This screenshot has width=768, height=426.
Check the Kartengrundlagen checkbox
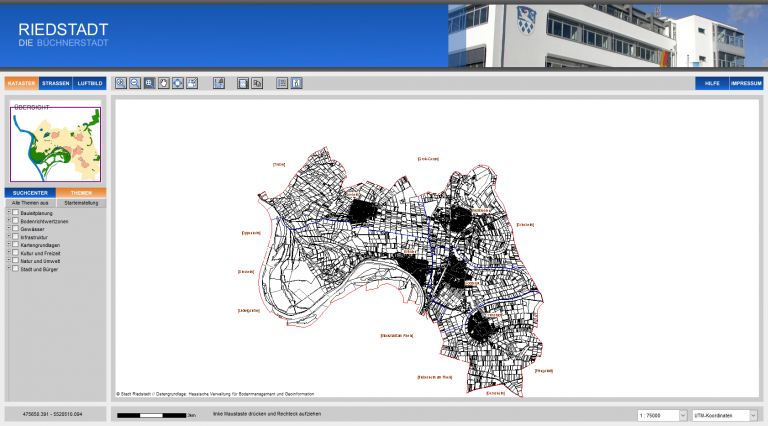pos(16,244)
